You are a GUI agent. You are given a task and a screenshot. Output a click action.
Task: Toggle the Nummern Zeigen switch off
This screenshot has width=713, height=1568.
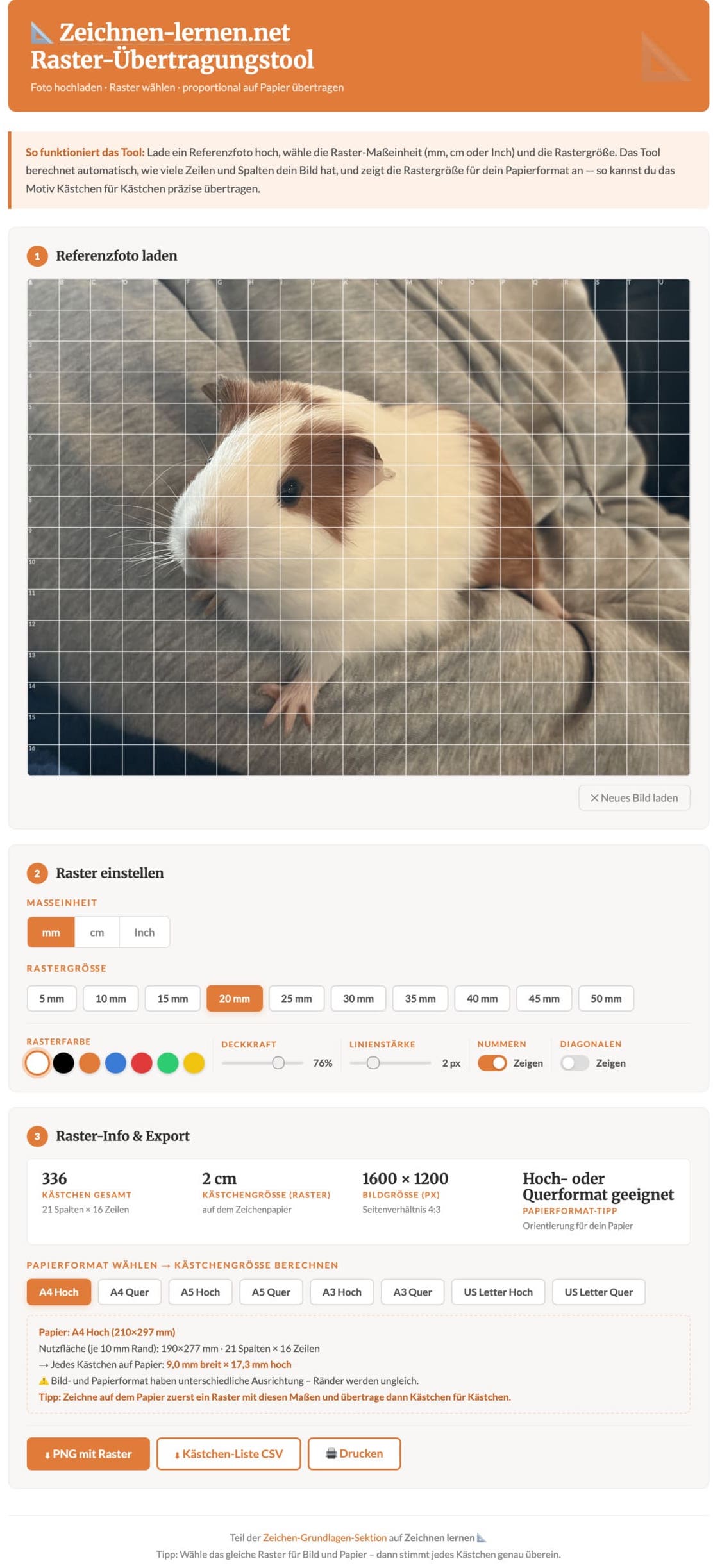point(492,1063)
